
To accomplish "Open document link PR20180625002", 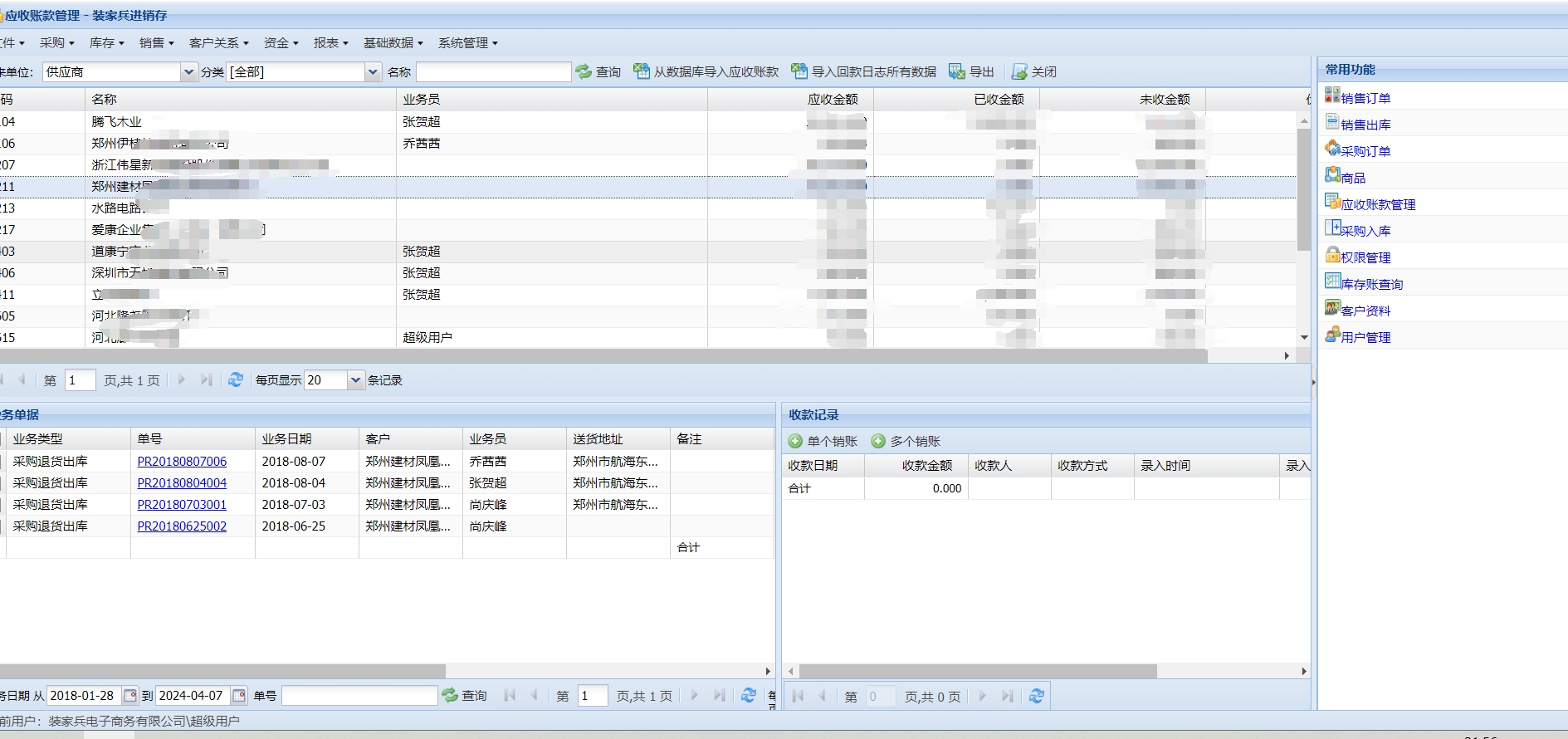I will [182, 526].
